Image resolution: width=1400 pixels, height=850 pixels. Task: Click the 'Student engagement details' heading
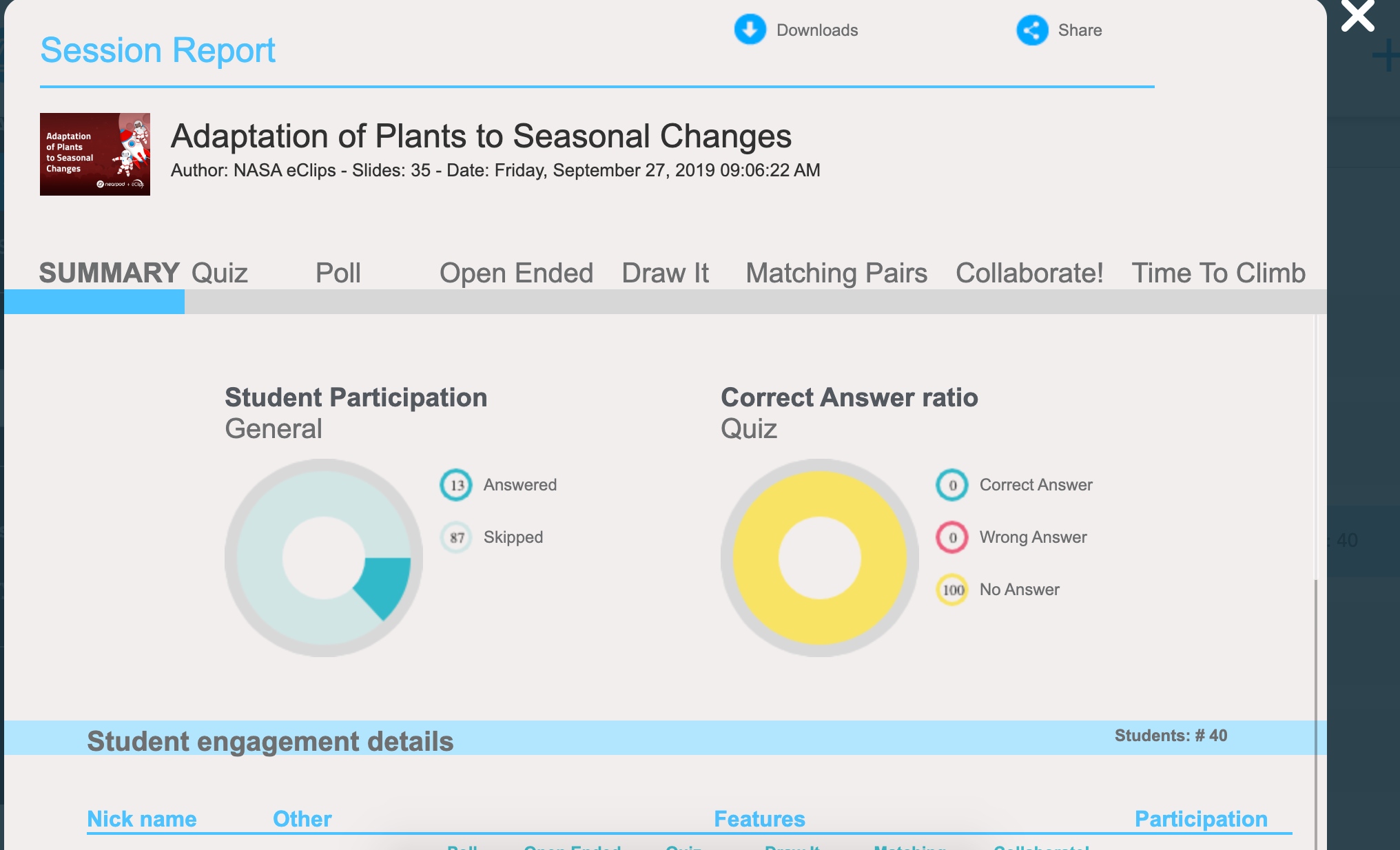[x=270, y=741]
